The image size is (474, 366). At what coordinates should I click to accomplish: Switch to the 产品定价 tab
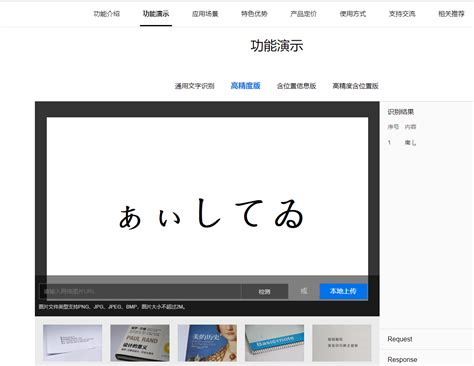tap(303, 14)
